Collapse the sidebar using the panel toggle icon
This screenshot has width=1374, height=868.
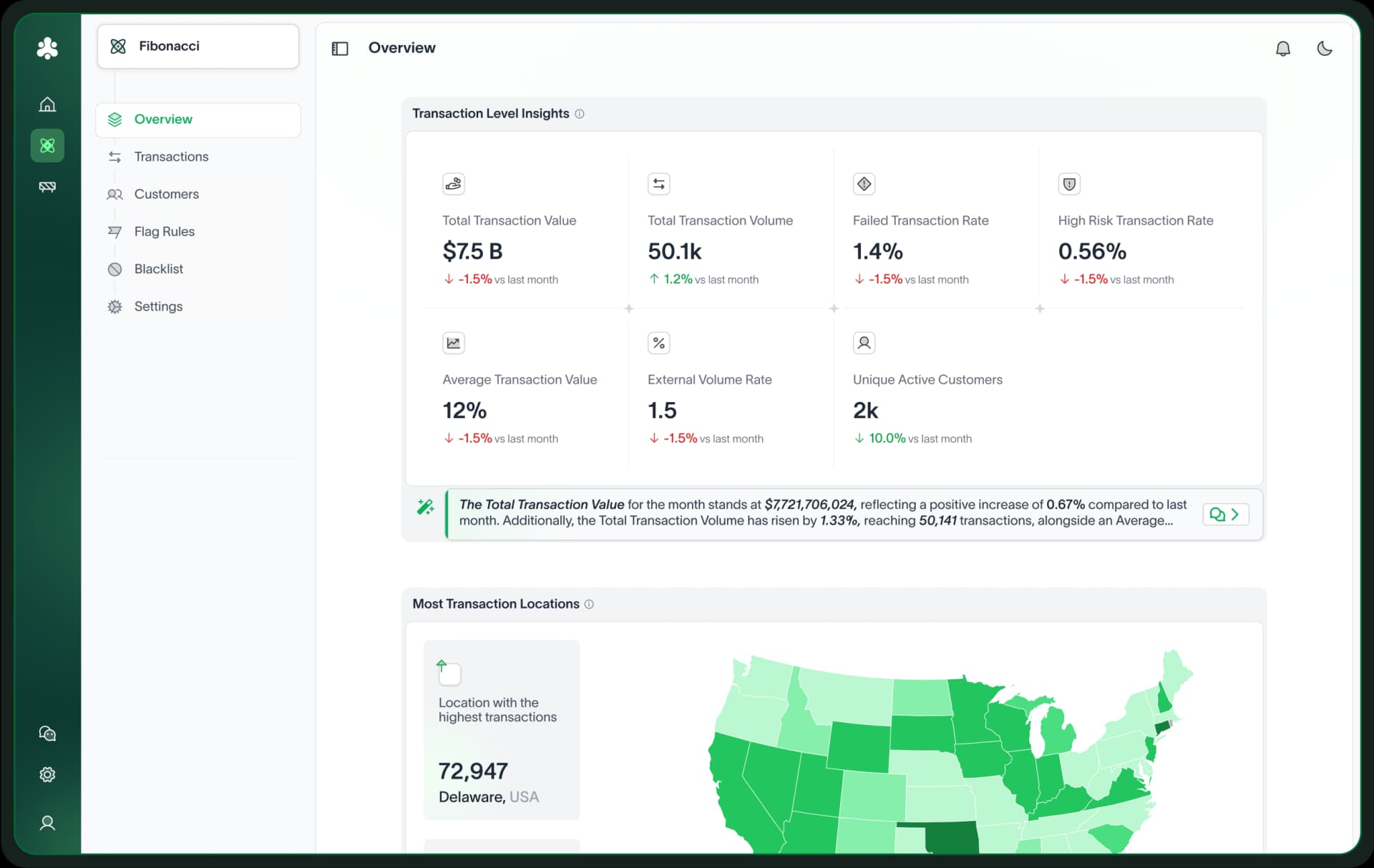coord(340,48)
